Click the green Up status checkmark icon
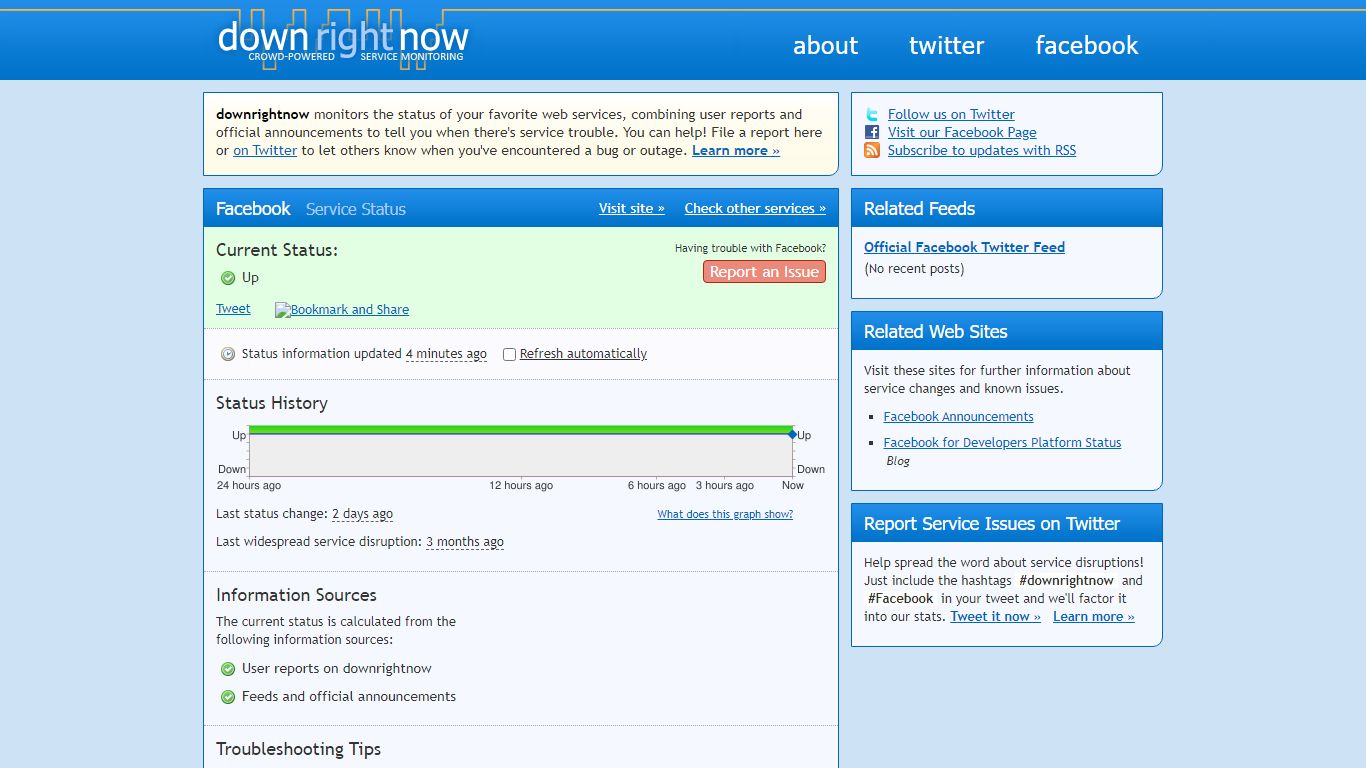This screenshot has height=768, width=1366. pos(228,278)
